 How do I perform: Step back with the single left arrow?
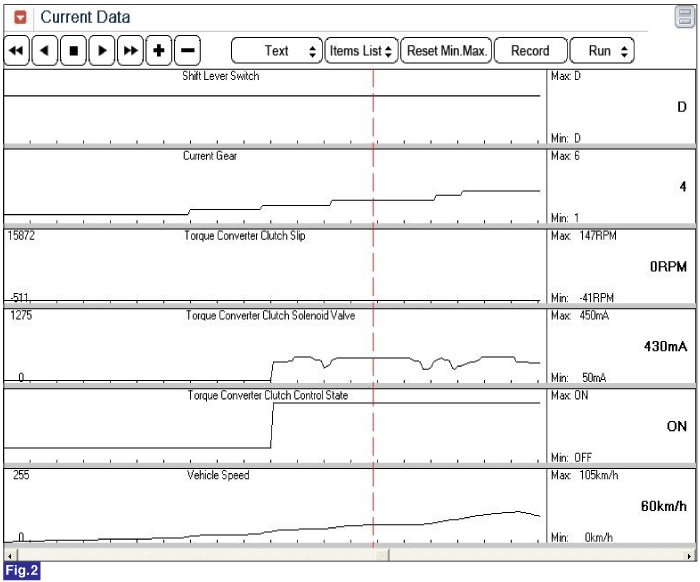click(44, 51)
